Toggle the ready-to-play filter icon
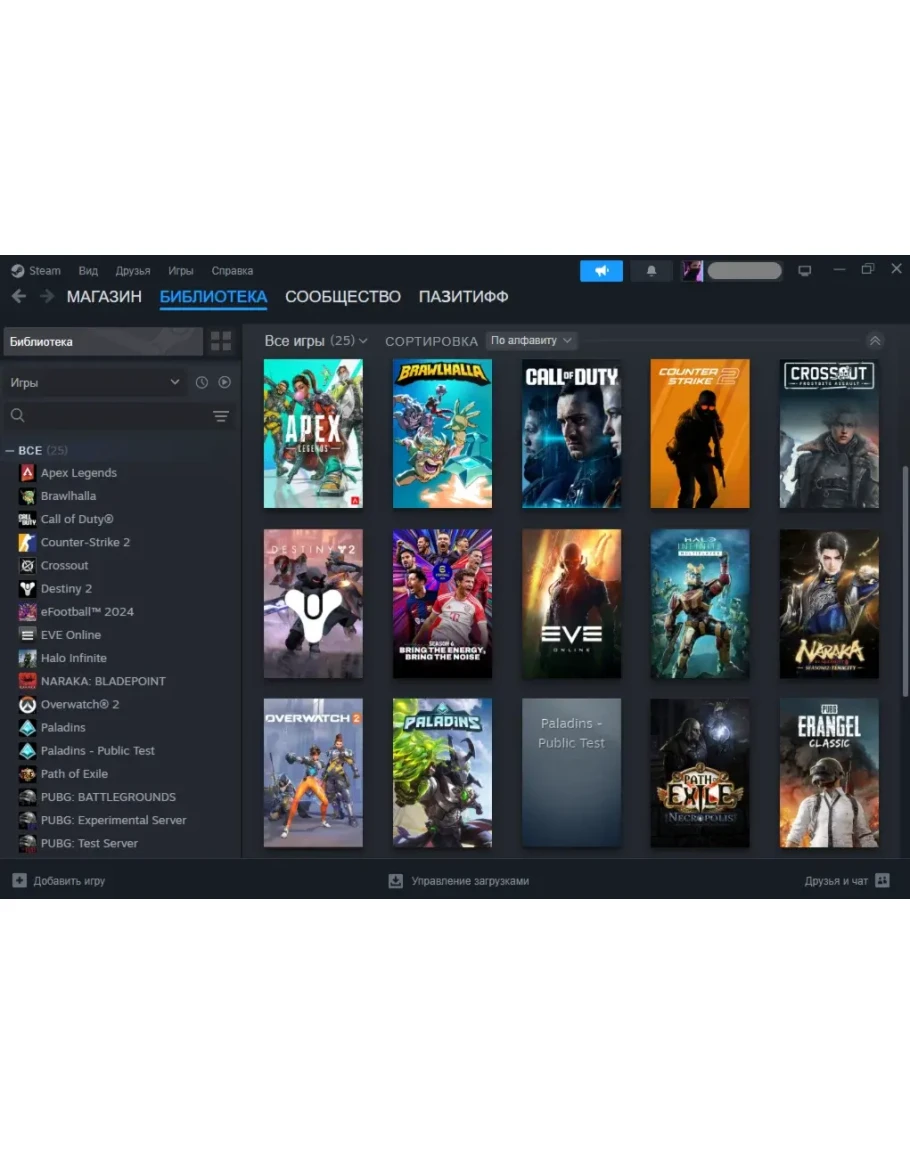Screen dimensions: 910x1155 (224, 382)
